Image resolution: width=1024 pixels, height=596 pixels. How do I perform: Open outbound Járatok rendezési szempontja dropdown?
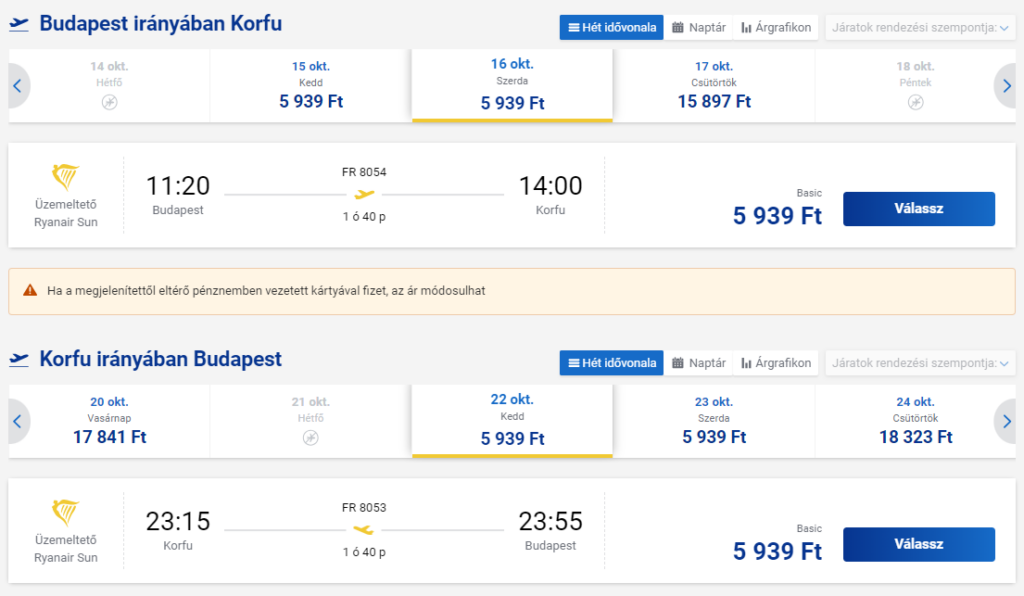pos(920,27)
